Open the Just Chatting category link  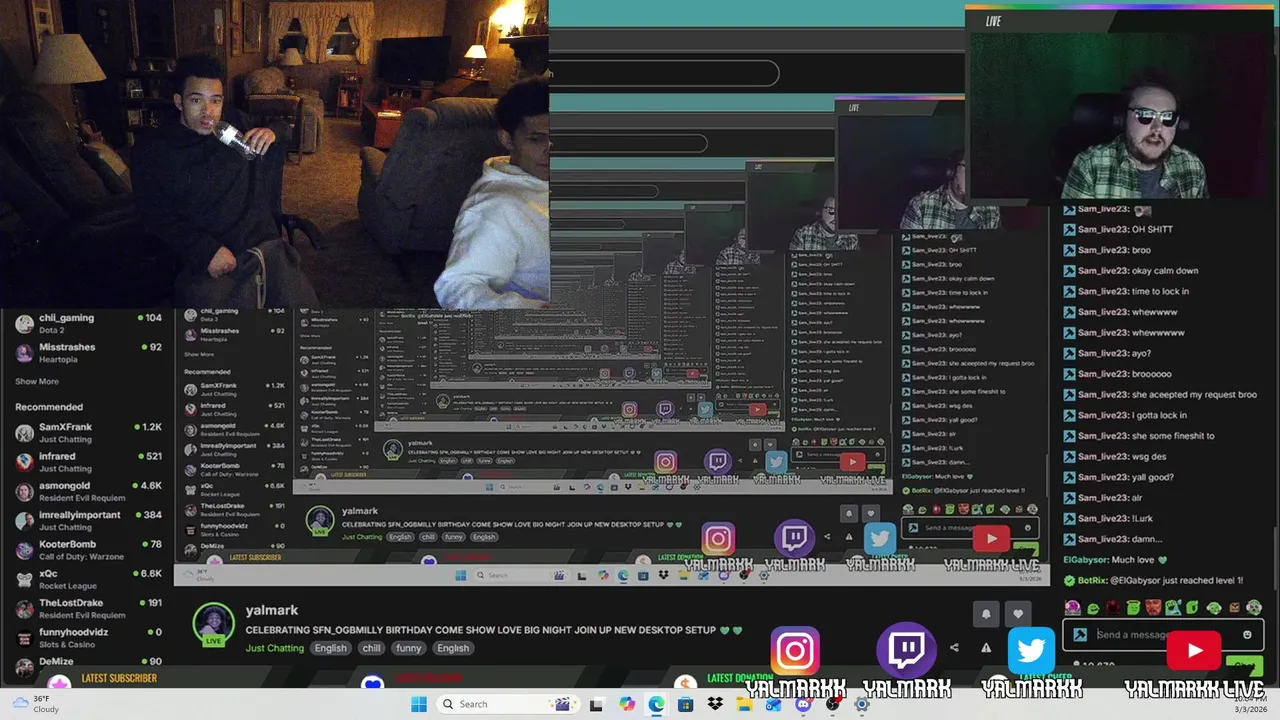coord(275,648)
